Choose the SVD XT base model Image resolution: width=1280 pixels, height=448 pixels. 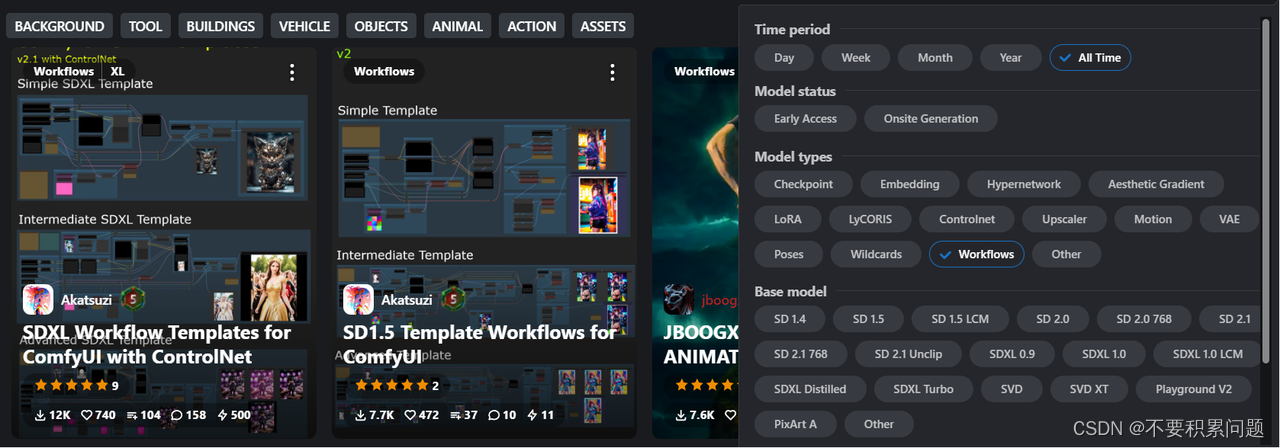(1089, 389)
